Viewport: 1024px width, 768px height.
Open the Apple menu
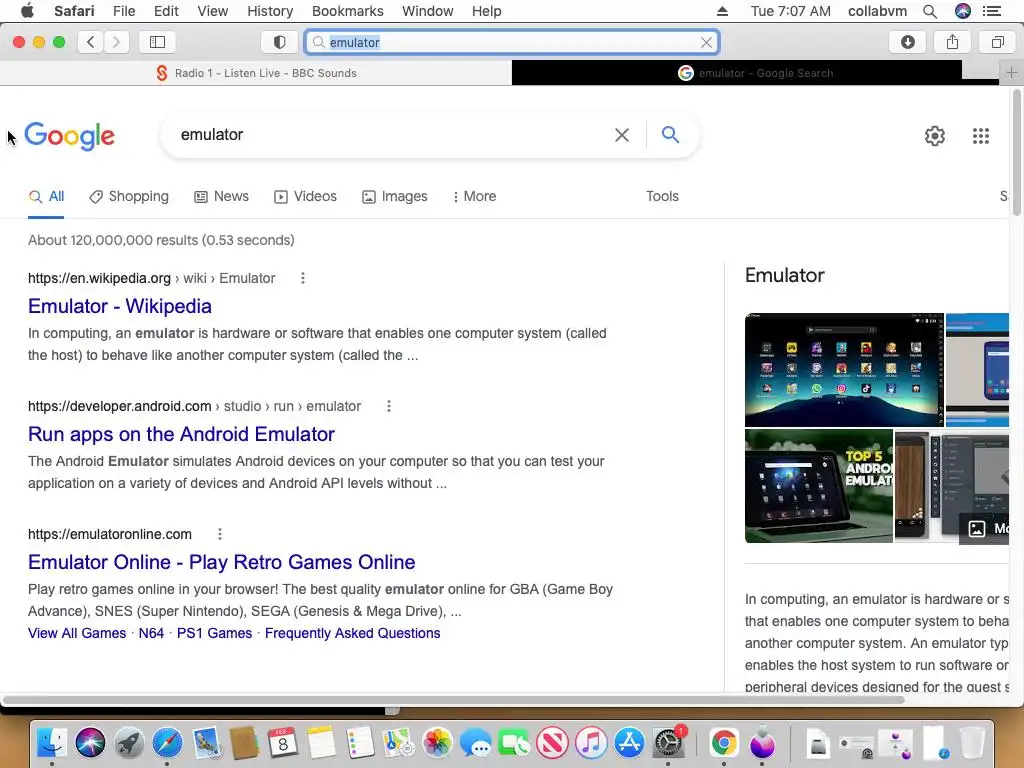click(27, 11)
